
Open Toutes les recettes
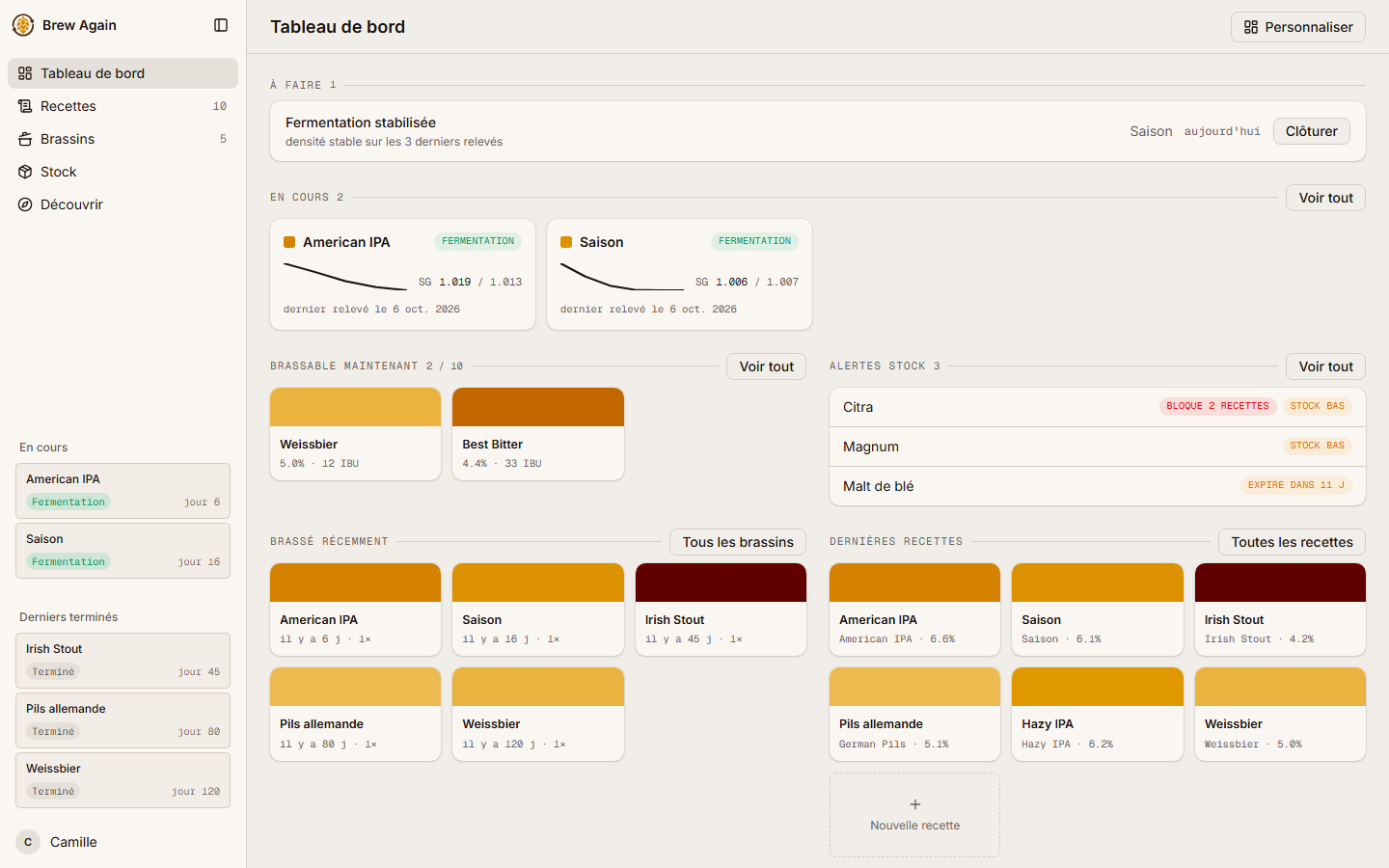pos(1292,542)
